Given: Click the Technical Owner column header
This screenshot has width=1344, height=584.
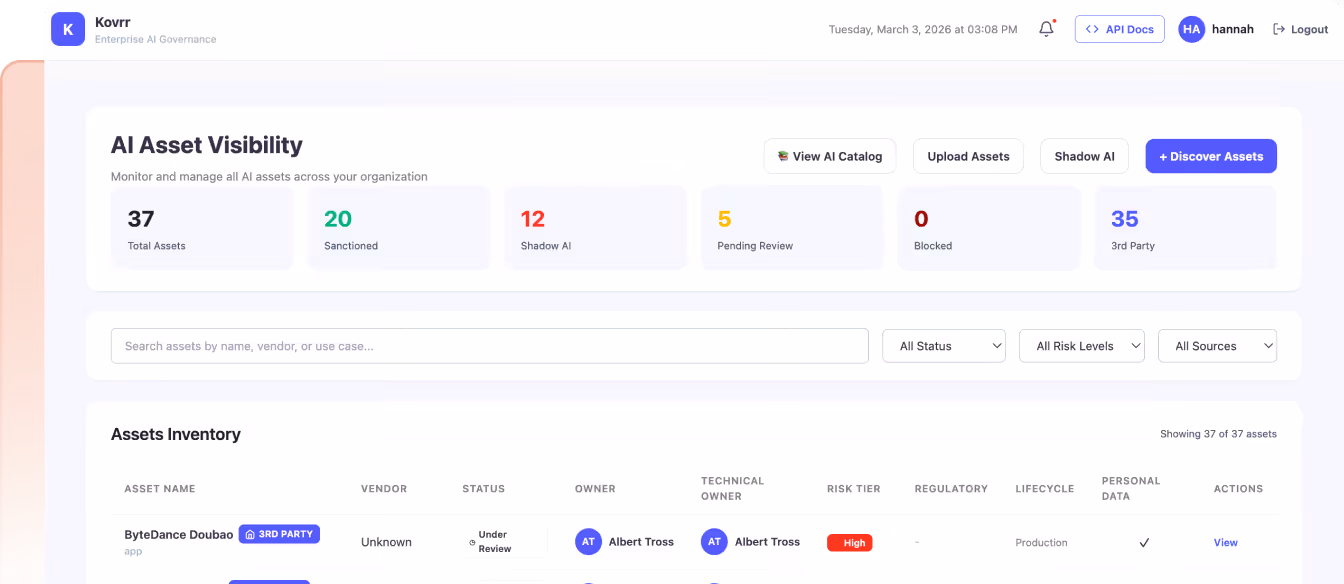Looking at the screenshot, I should pyautogui.click(x=732, y=489).
